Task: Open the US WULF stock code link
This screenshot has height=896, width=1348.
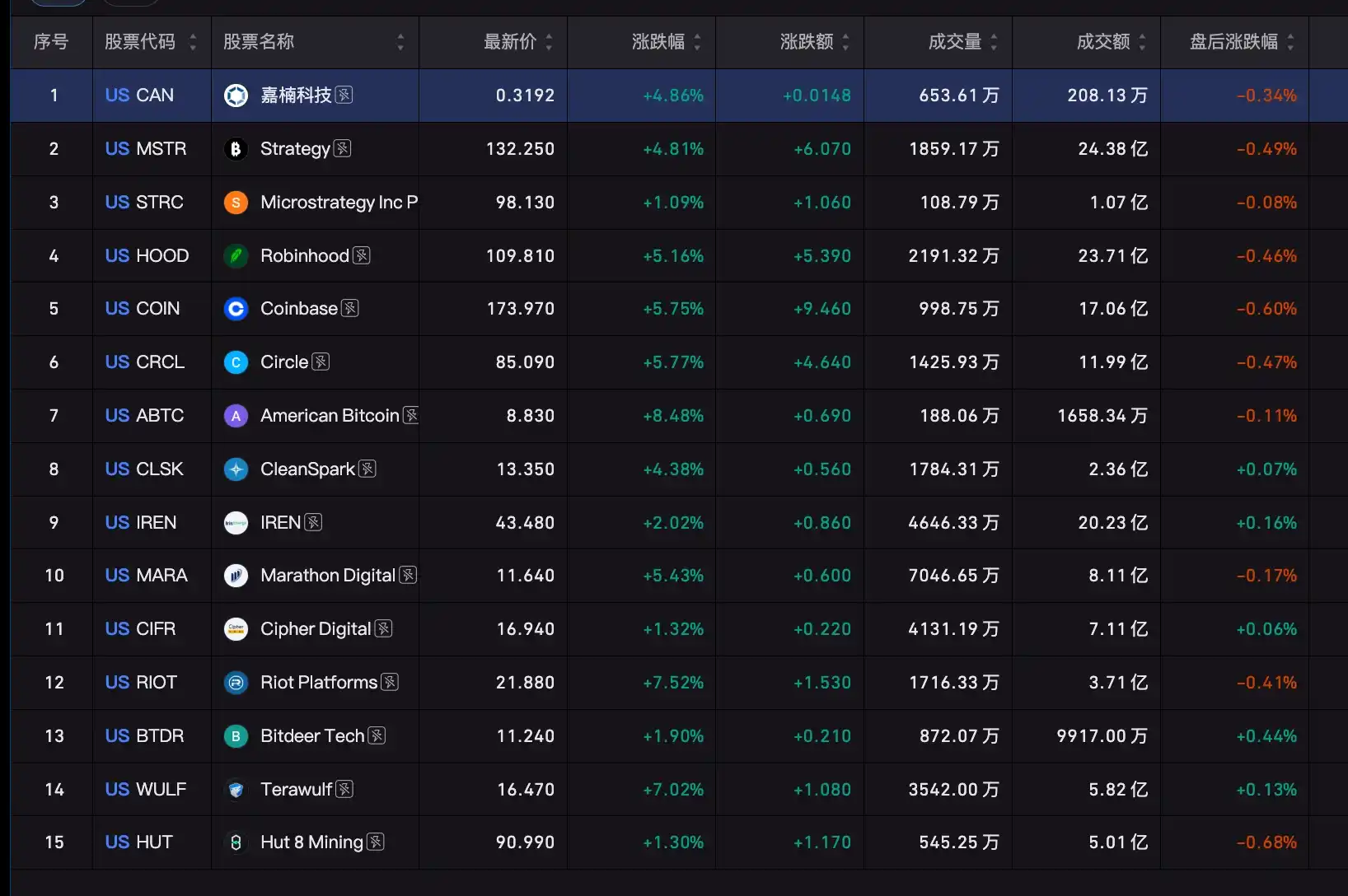Action: [x=146, y=790]
